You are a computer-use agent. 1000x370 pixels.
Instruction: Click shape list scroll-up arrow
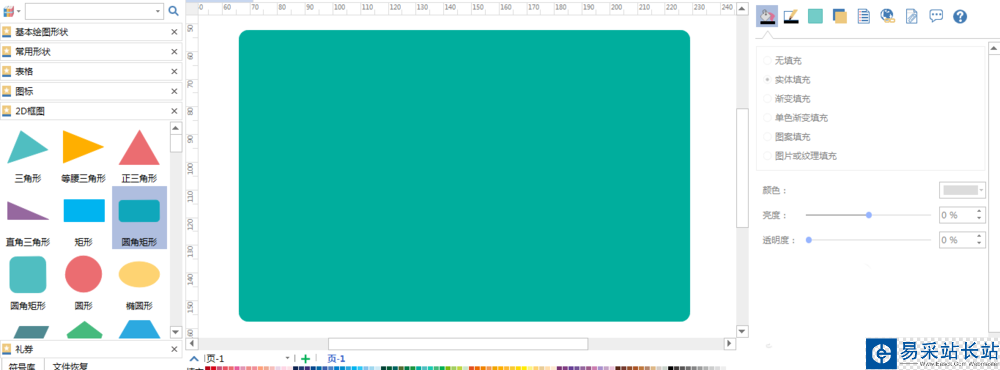(x=175, y=127)
